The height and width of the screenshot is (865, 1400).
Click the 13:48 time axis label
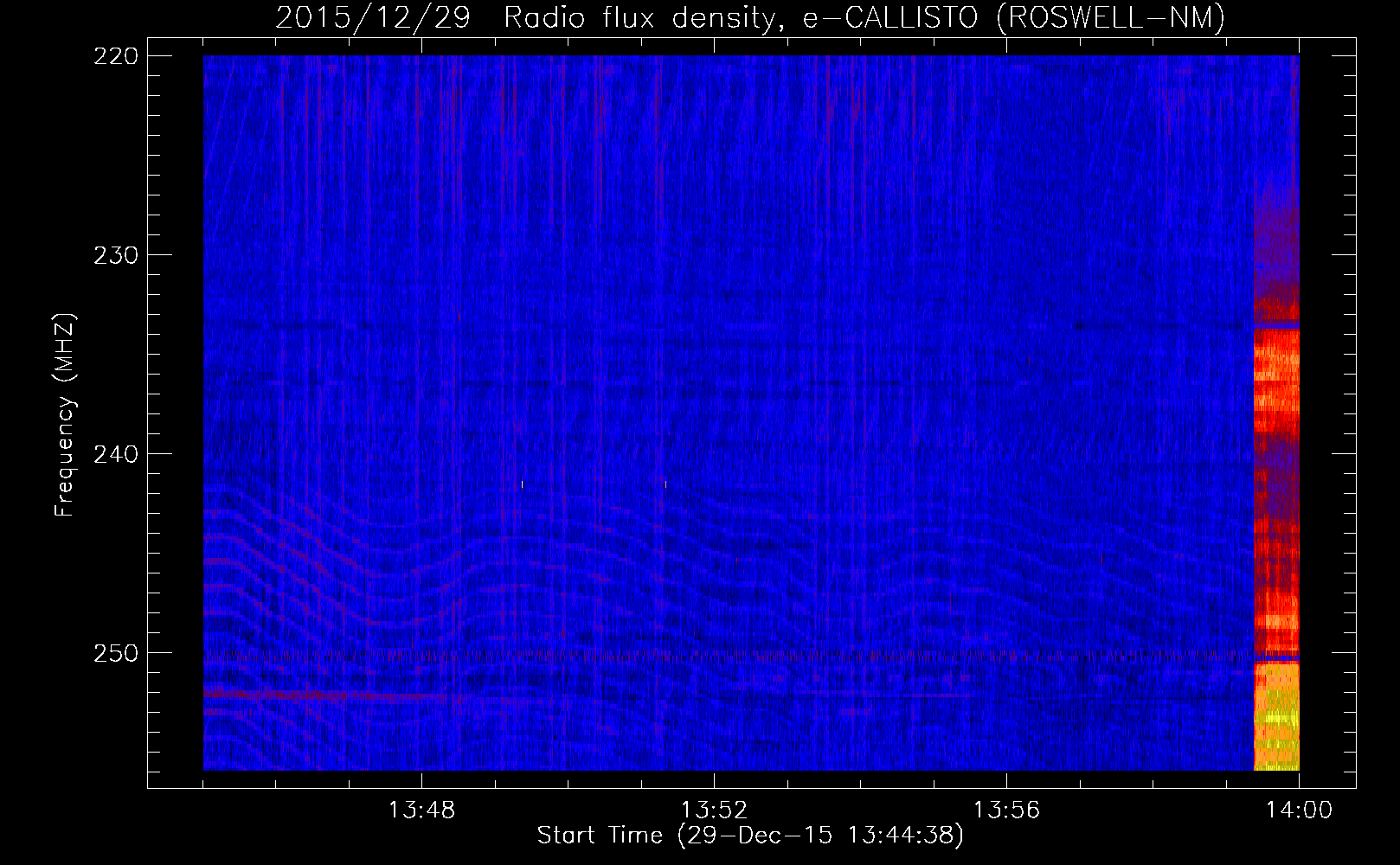pyautogui.click(x=421, y=811)
